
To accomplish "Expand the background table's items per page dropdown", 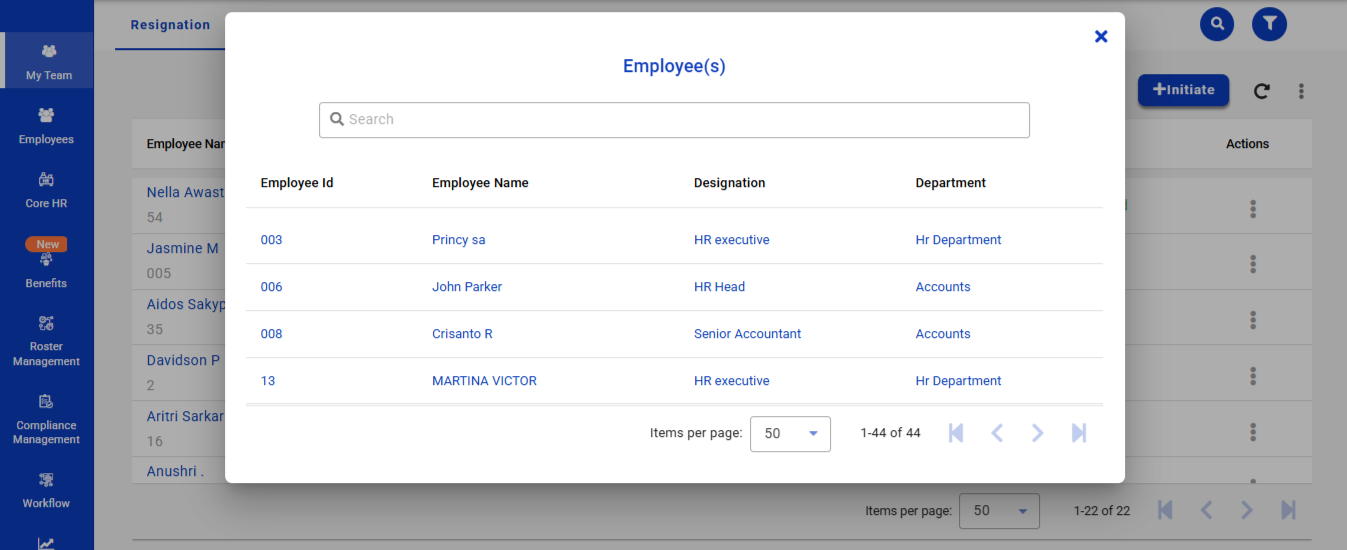I will tap(999, 511).
